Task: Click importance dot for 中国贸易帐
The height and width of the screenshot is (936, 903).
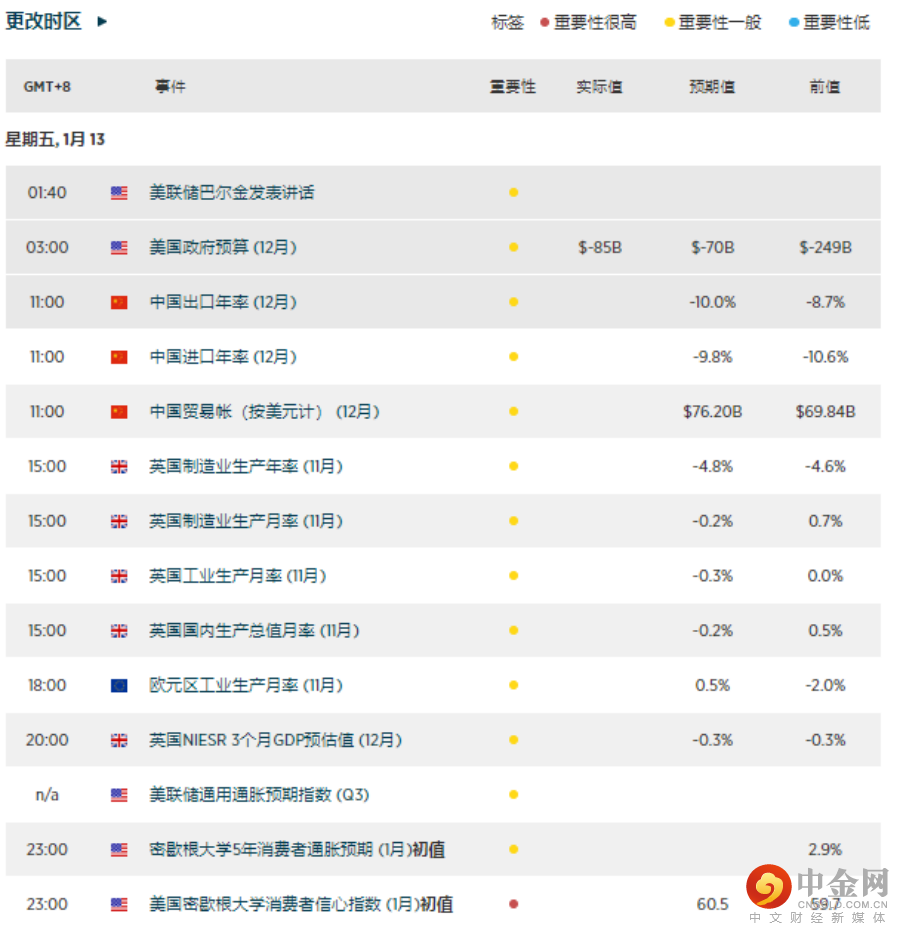Action: (513, 411)
